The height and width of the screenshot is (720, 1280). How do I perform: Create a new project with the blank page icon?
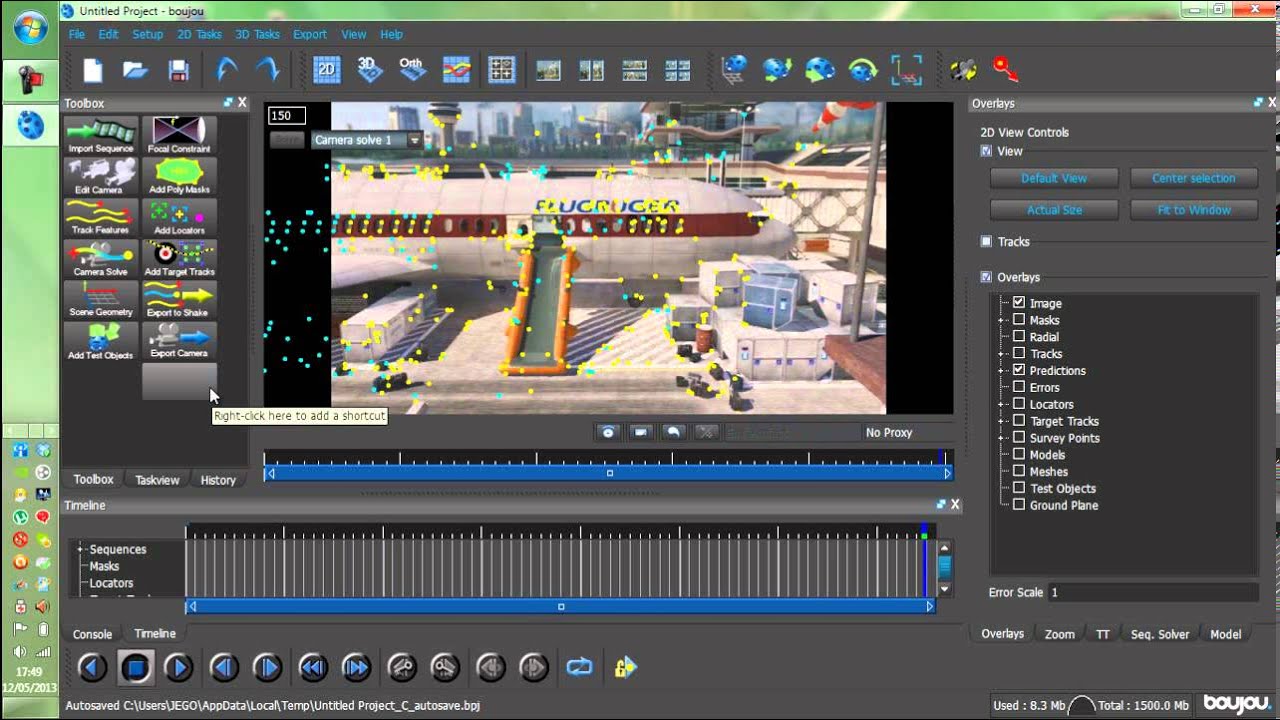93,69
